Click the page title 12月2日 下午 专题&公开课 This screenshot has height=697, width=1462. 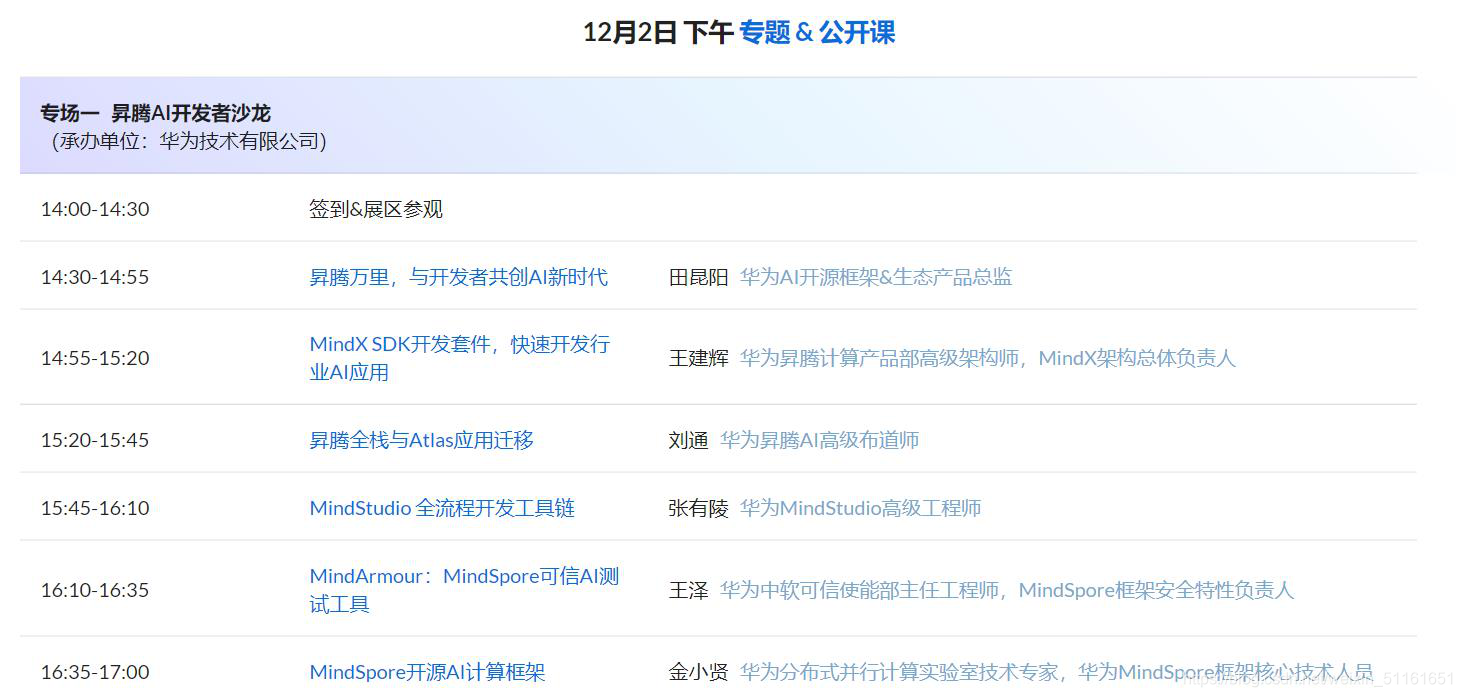pyautogui.click(x=739, y=32)
